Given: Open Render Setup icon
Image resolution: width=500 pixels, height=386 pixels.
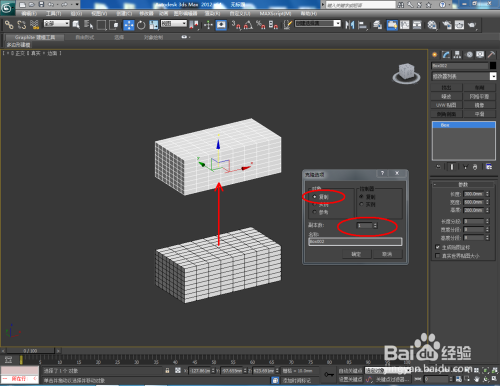Looking at the screenshot, I should [x=447, y=25].
